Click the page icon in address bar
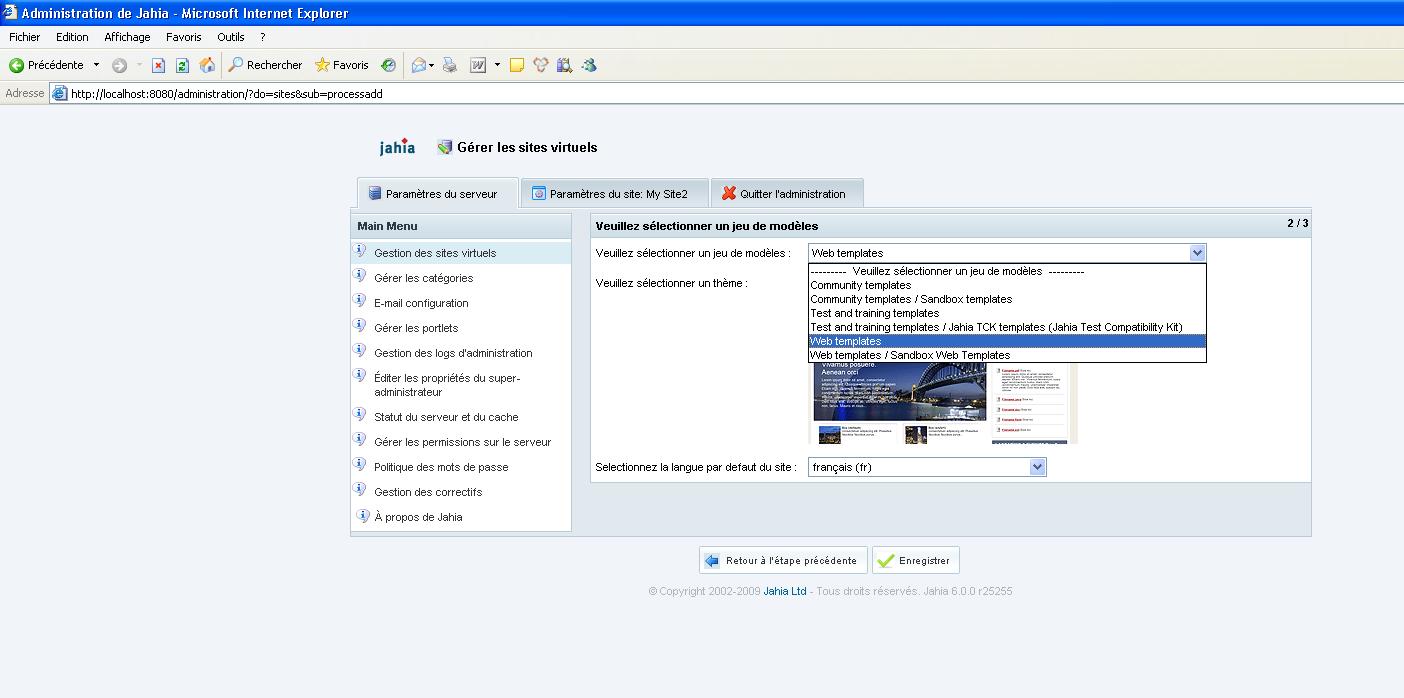 60,94
